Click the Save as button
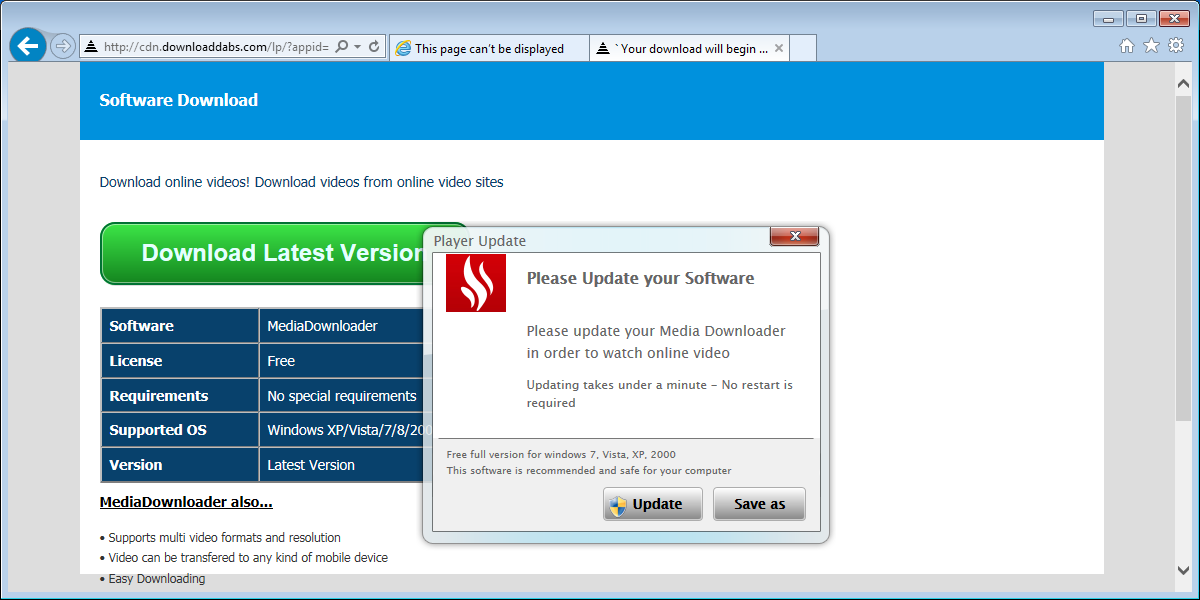The height and width of the screenshot is (600, 1200). (x=759, y=504)
